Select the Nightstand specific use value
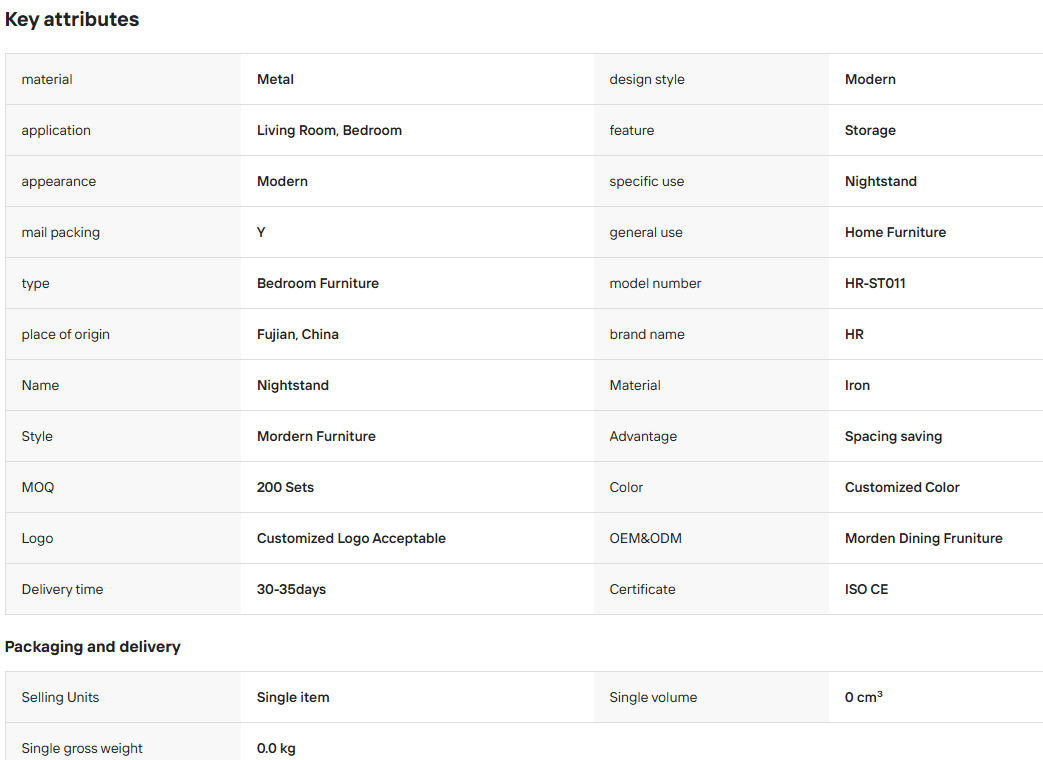This screenshot has height=760, width=1043. (881, 182)
